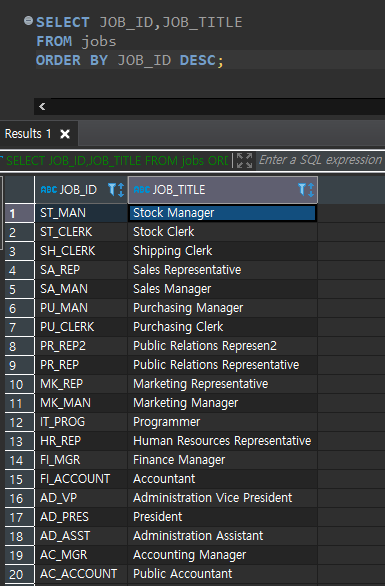Sort by JOB_TITLE column arrows
The width and height of the screenshot is (385, 586).
(x=311, y=190)
